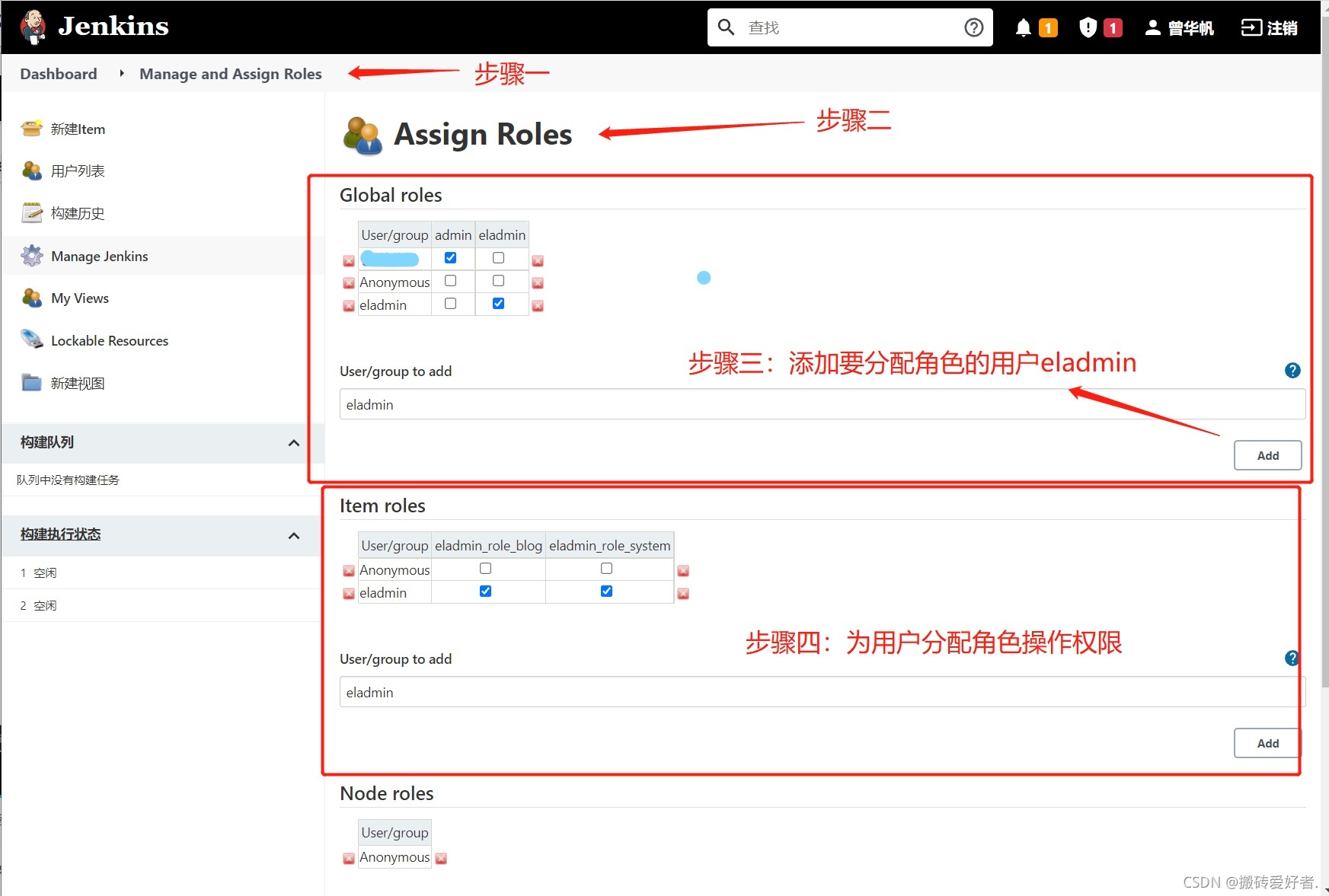
Task: Click Add button under Item roles
Action: (1267, 743)
